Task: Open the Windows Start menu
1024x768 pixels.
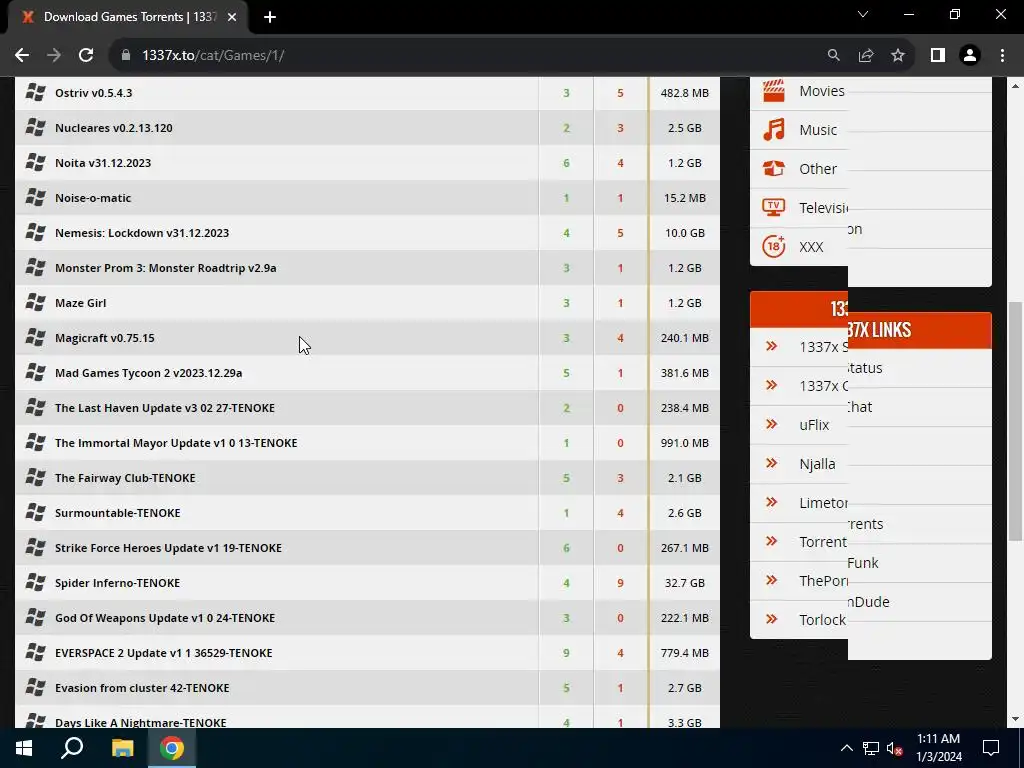Action: [24, 748]
